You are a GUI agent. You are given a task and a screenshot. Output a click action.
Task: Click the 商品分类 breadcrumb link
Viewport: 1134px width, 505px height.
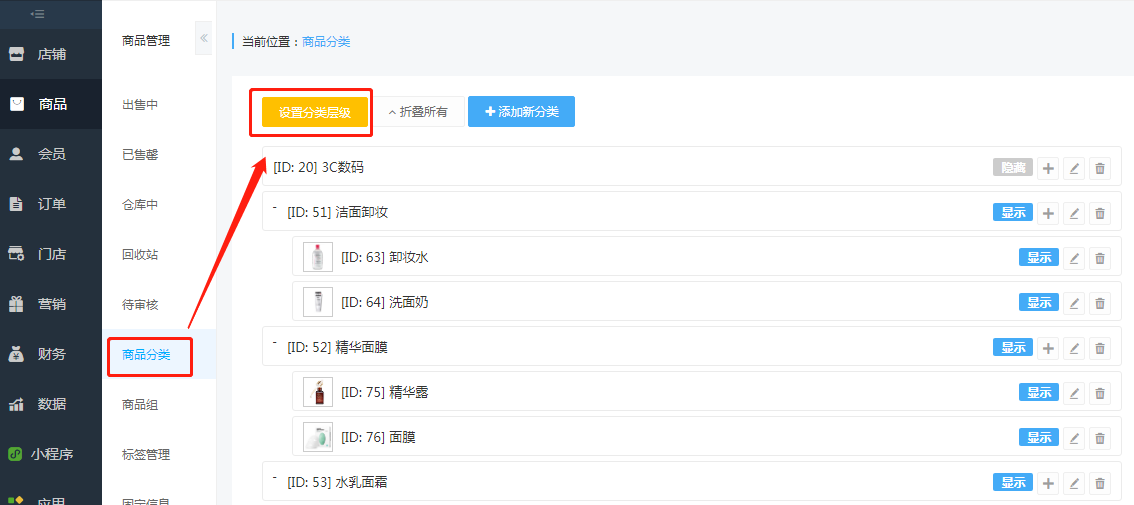click(x=326, y=42)
